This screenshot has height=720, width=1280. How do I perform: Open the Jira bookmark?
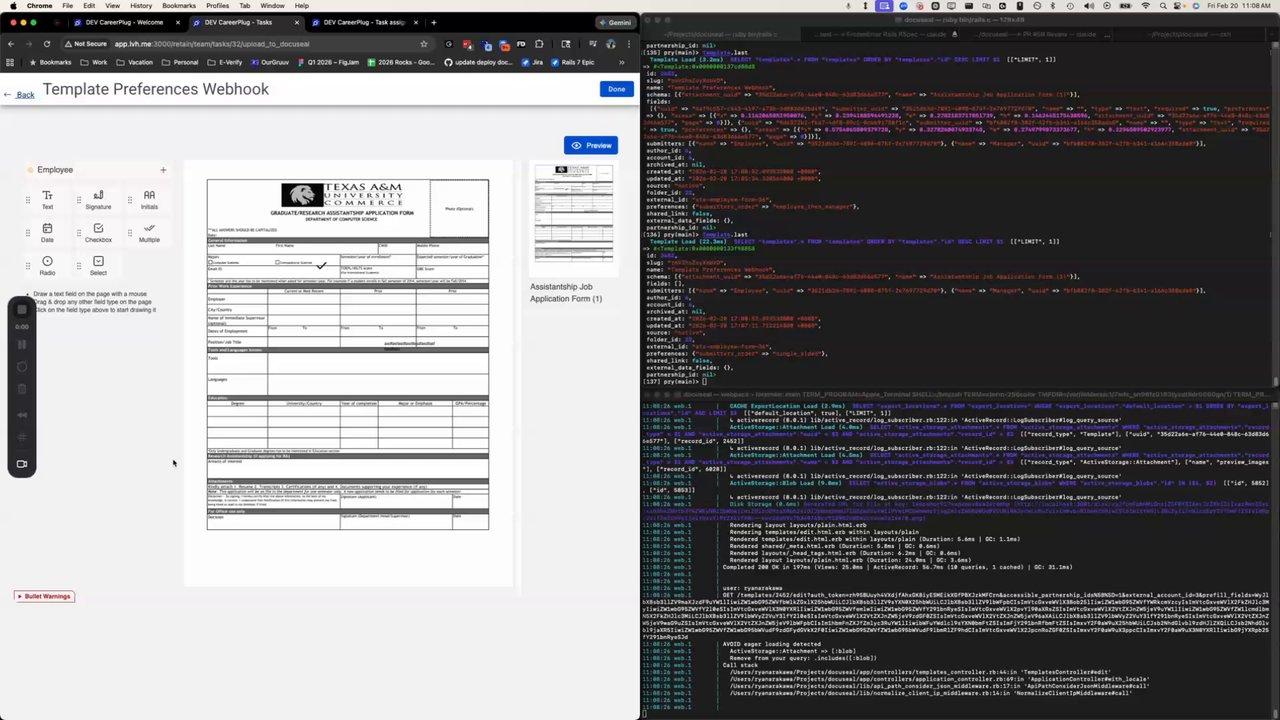(531, 62)
